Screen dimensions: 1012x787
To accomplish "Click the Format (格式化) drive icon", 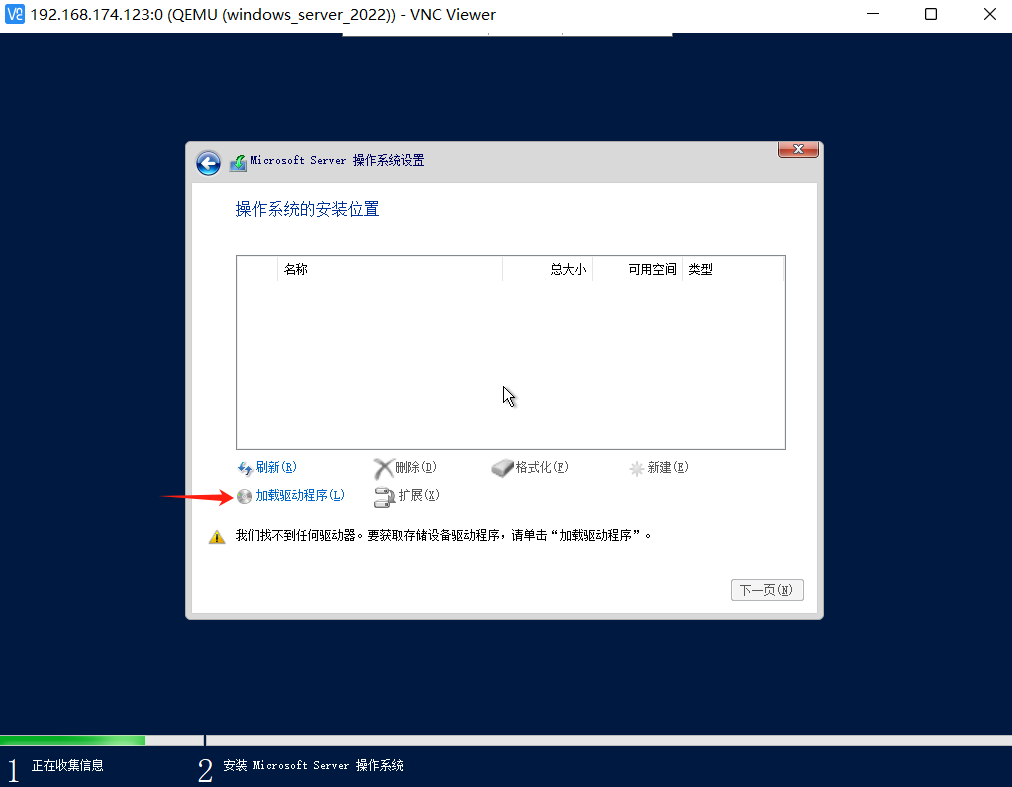I will click(x=502, y=468).
